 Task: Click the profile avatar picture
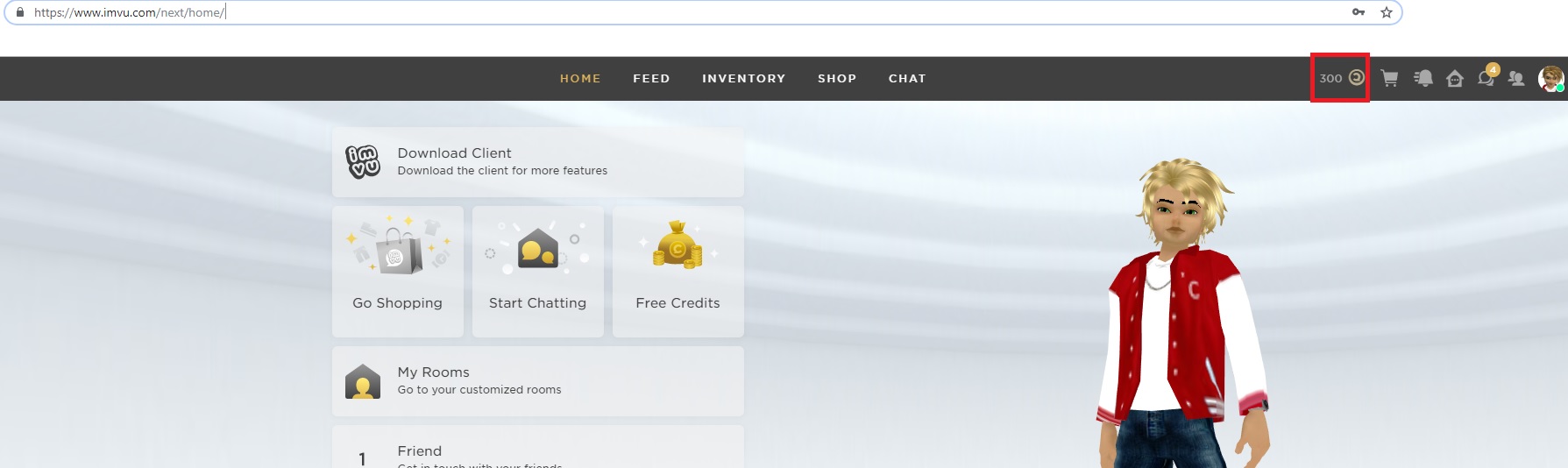click(x=1550, y=78)
